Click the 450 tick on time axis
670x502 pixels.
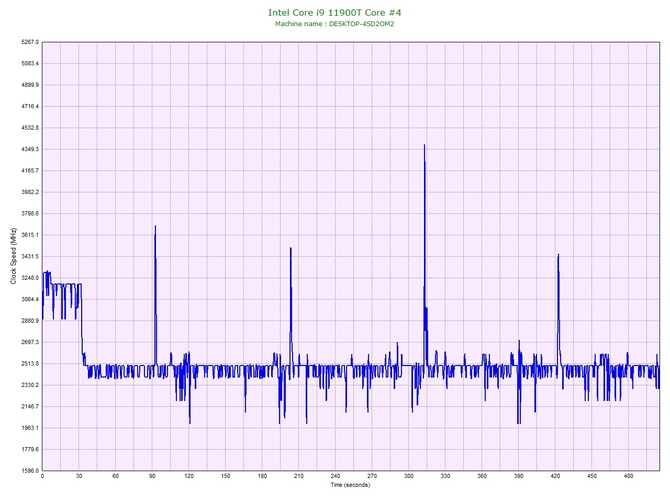[x=592, y=476]
